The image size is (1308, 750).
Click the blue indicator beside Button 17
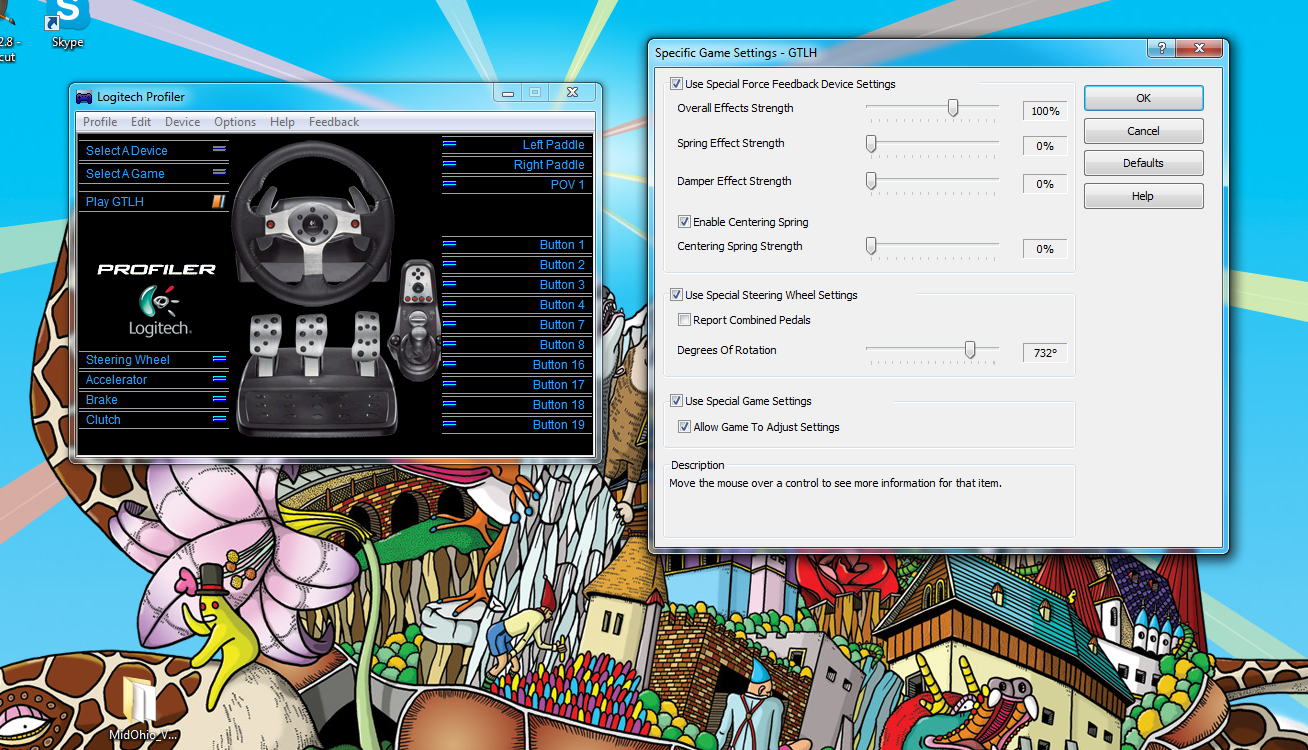449,384
